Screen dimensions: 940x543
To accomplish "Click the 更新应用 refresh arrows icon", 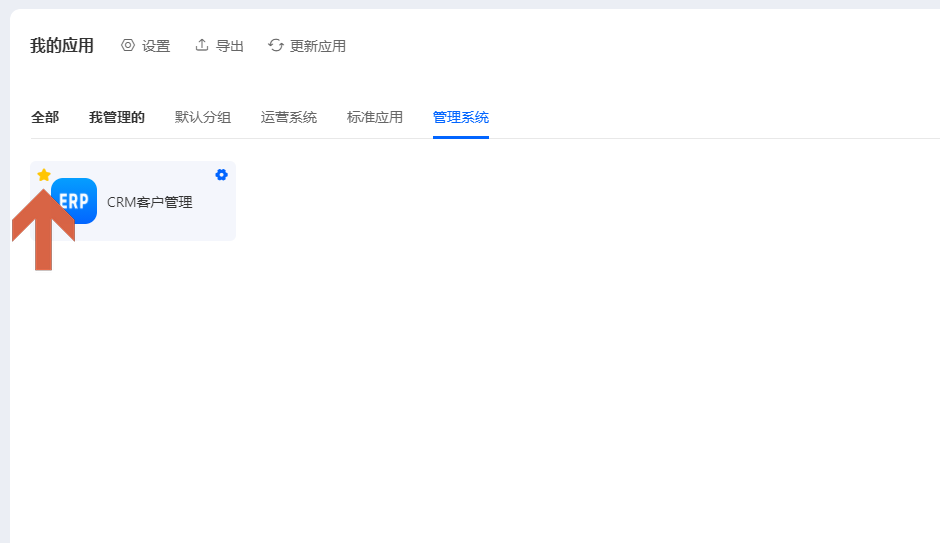I will tap(276, 45).
